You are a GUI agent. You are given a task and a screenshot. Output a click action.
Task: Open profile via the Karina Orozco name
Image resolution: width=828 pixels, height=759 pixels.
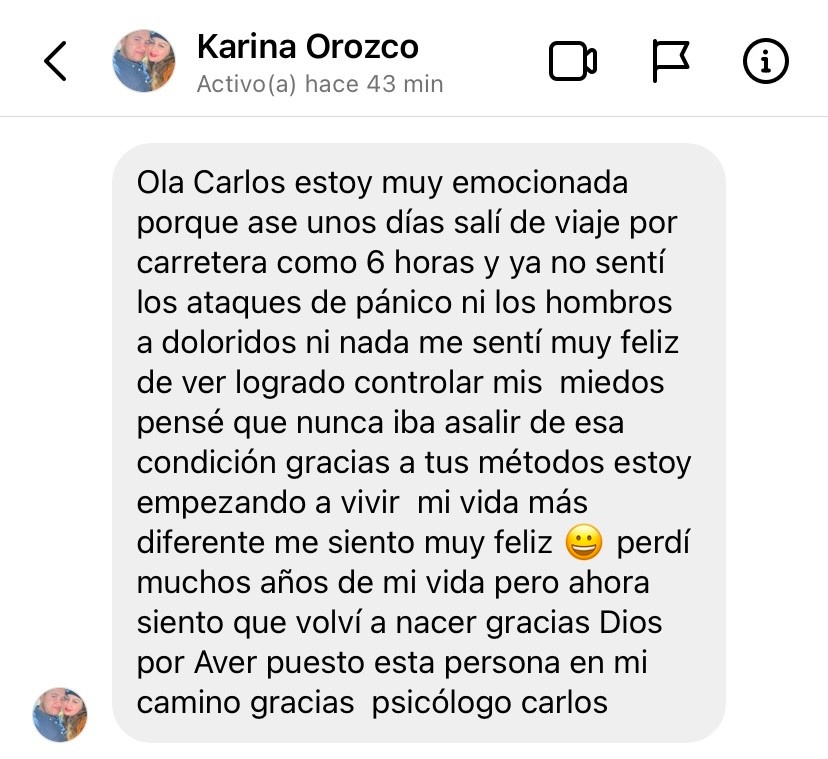point(308,46)
